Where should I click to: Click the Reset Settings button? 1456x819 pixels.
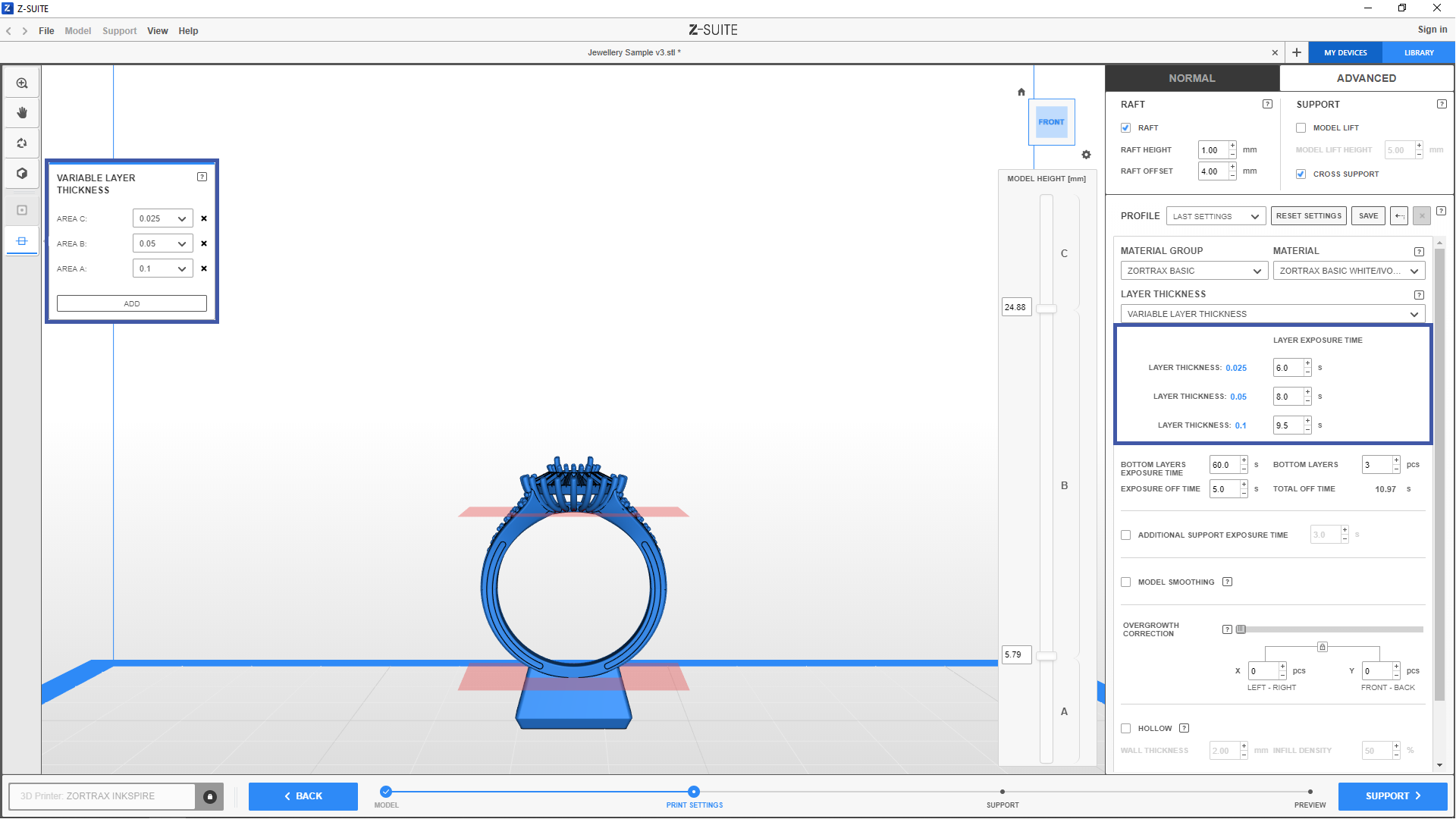pos(1308,216)
